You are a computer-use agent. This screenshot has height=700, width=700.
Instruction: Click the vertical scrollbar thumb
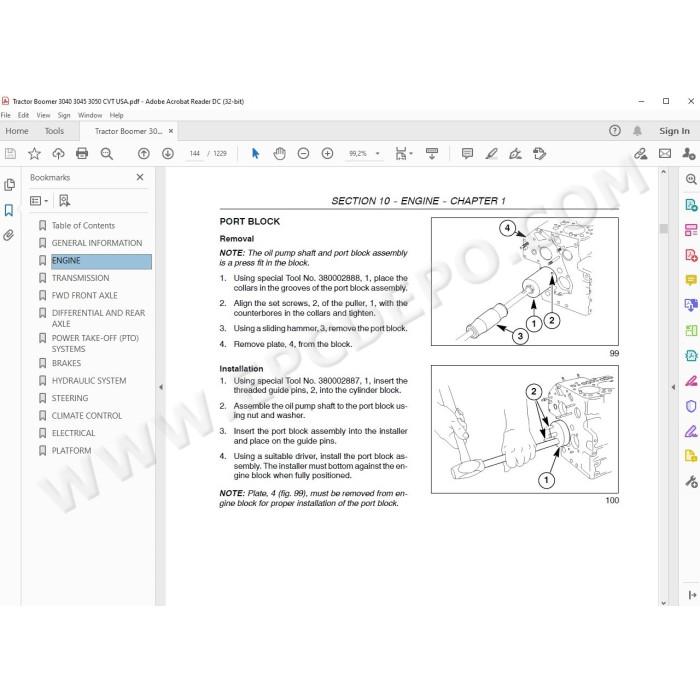[663, 228]
